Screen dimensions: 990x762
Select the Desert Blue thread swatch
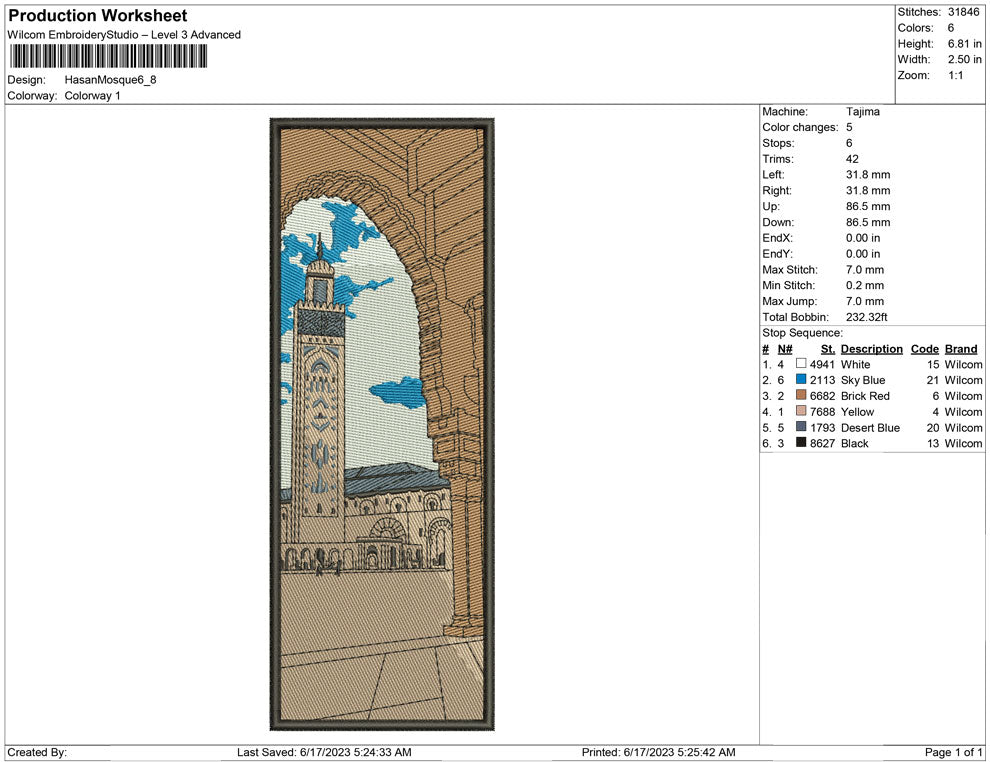point(801,428)
